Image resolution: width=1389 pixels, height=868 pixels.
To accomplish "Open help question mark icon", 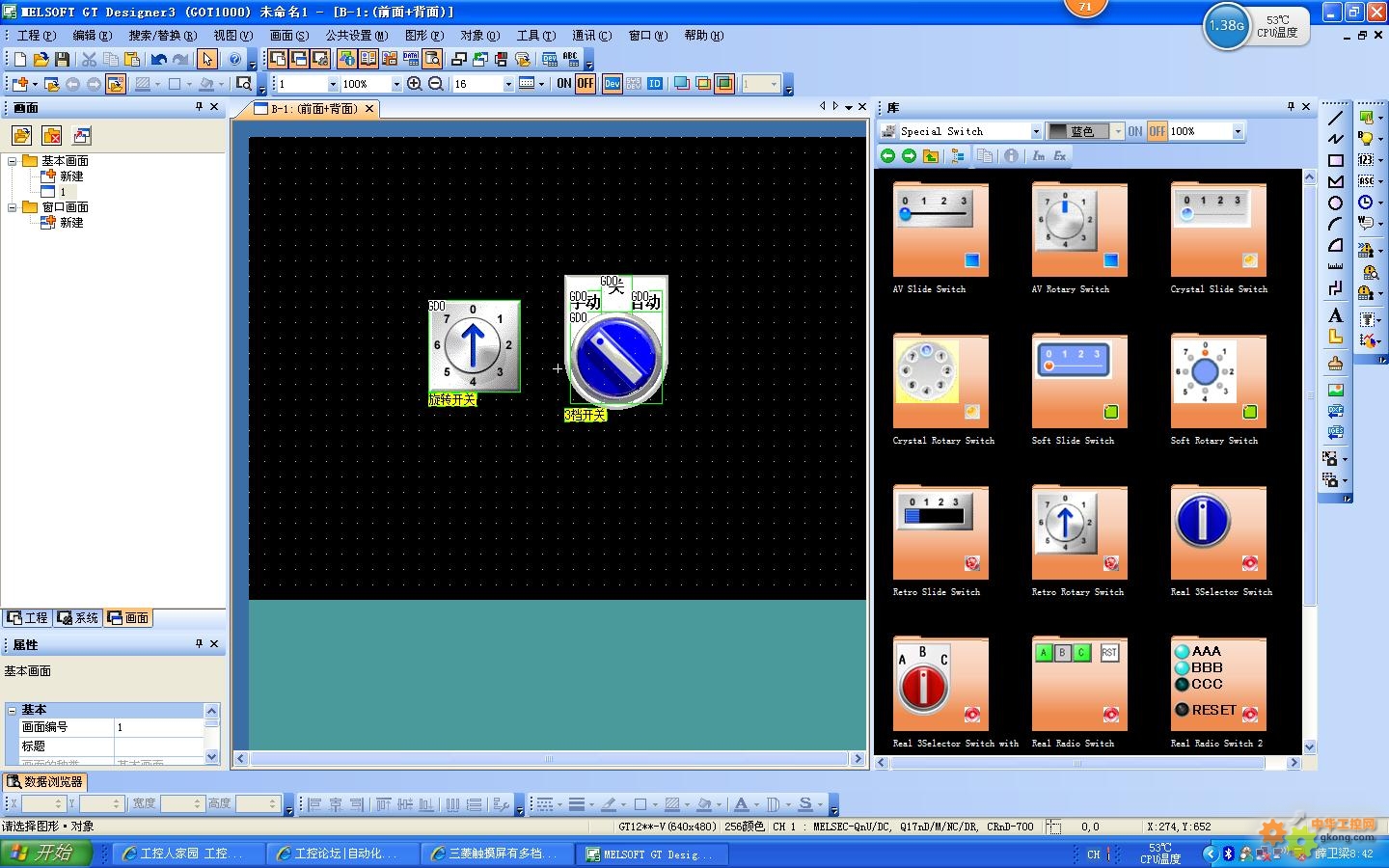I will click(x=234, y=60).
